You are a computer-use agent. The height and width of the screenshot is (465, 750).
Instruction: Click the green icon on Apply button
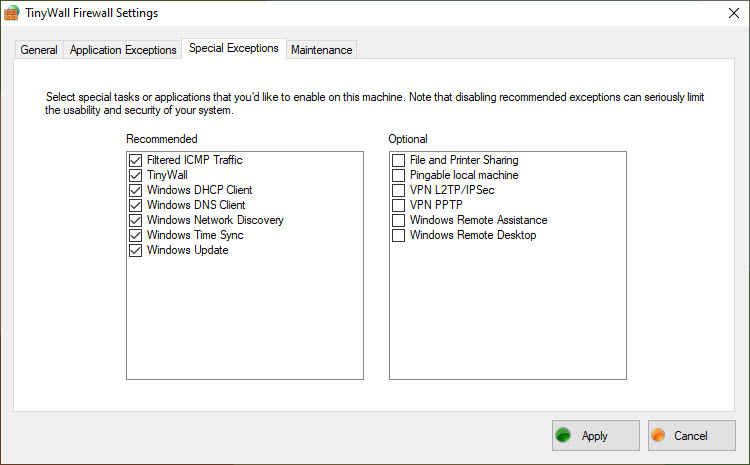[x=563, y=435]
